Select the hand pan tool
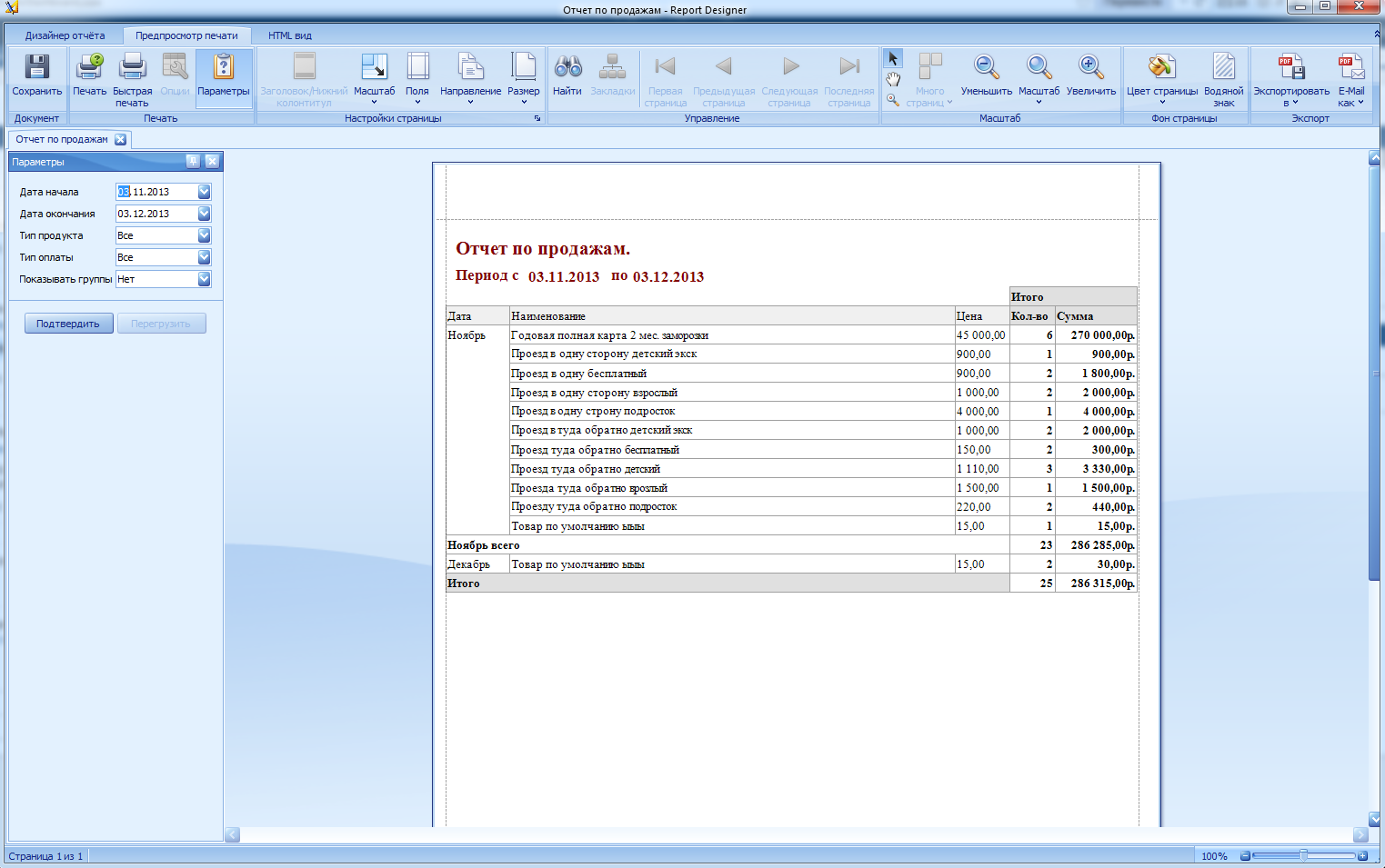1385x868 pixels. point(893,80)
